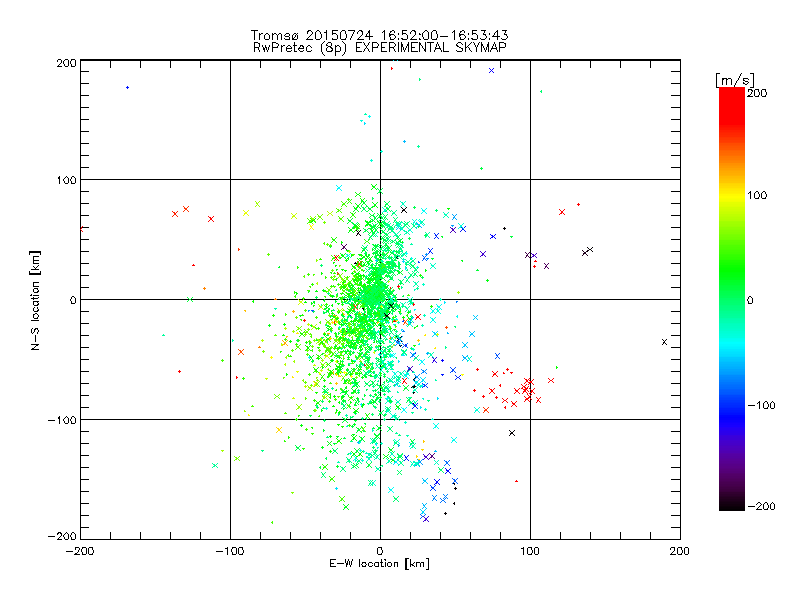
Task: Click the colorbar tick label '0'
Action: pyautogui.click(x=750, y=300)
